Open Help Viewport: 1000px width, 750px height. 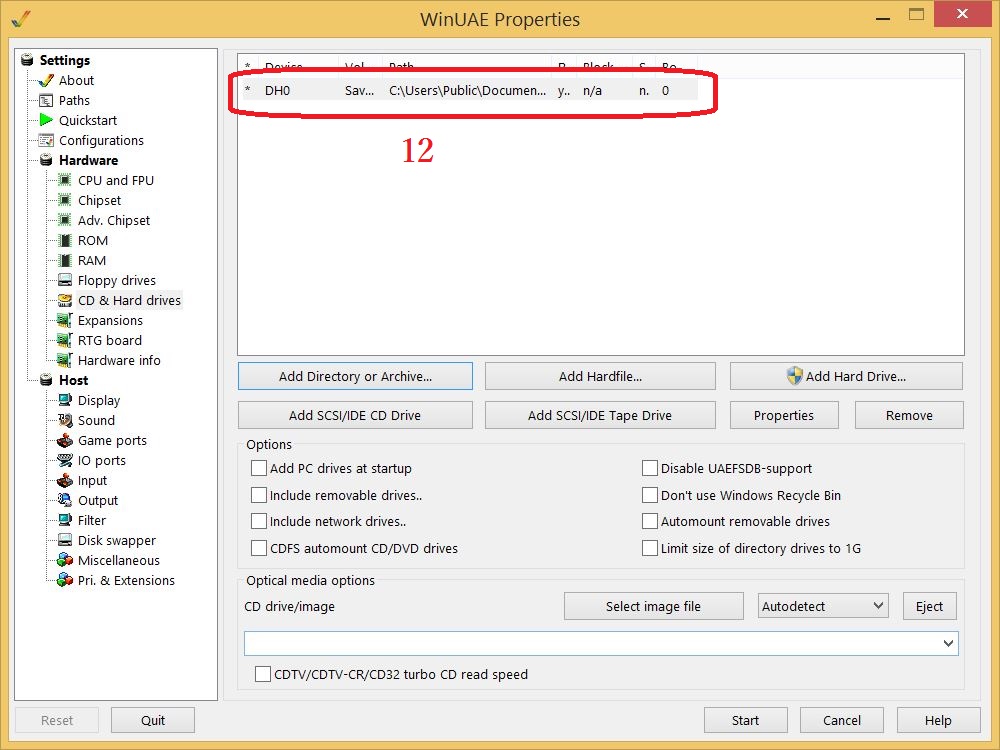938,720
